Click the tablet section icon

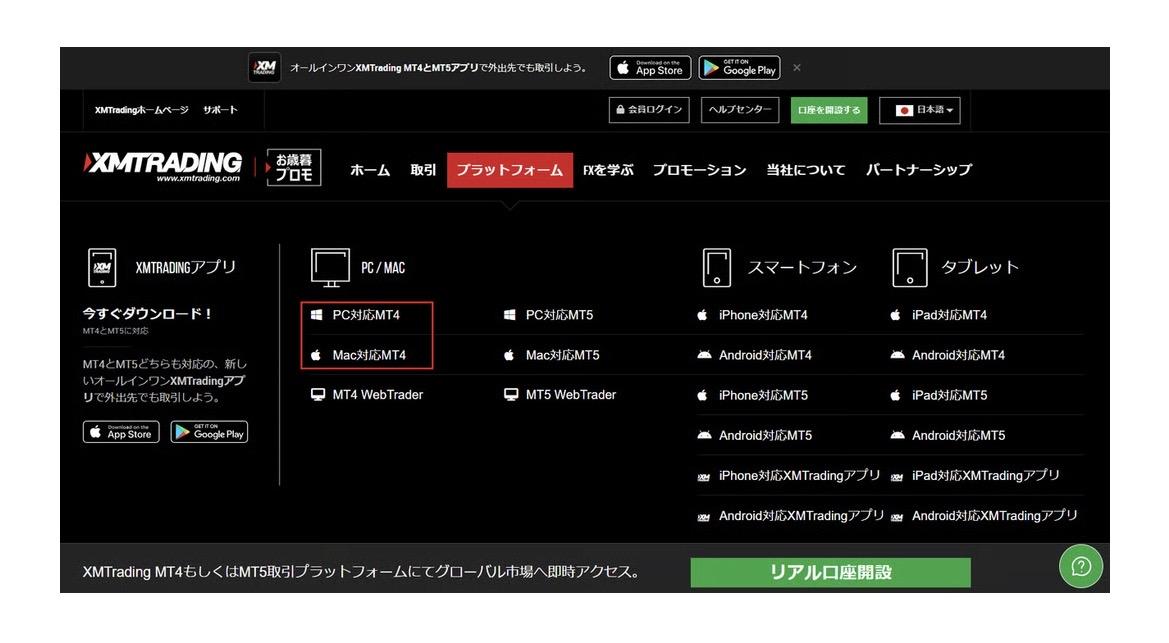coord(909,267)
